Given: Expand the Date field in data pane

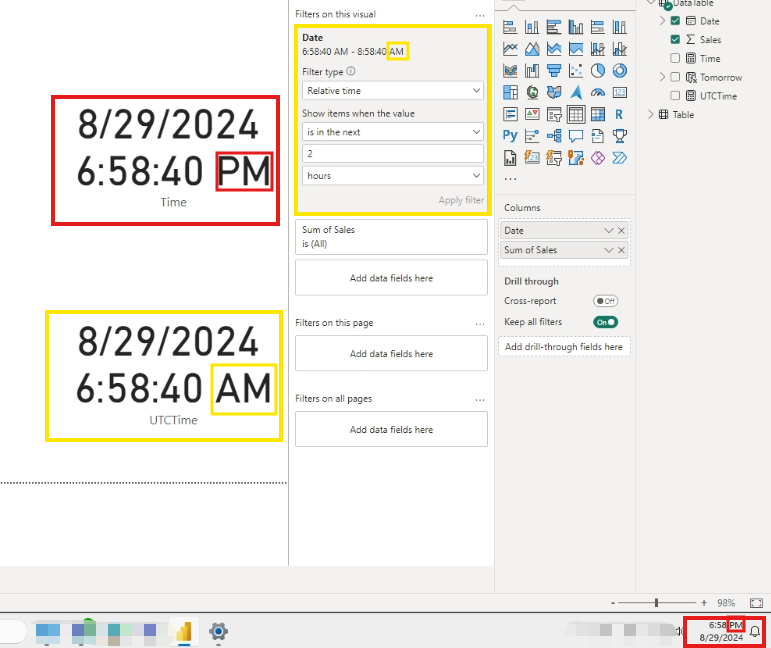Looking at the screenshot, I should point(662,21).
